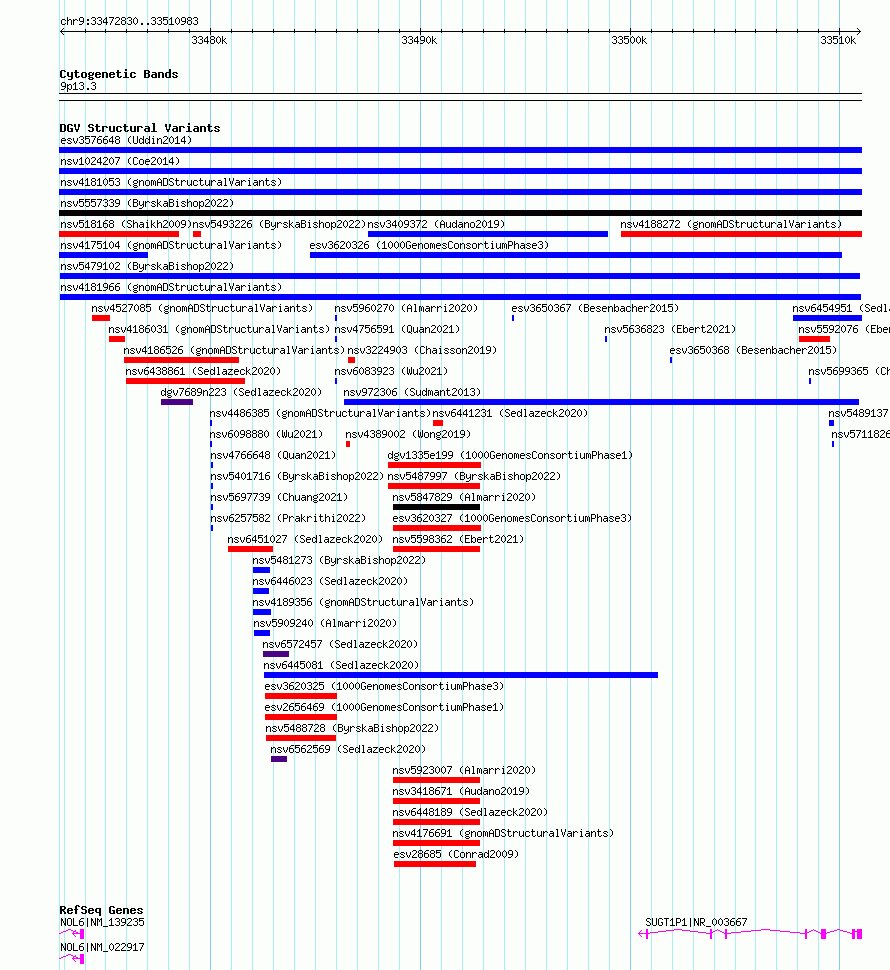This screenshot has height=970, width=890.
Task: Select esv3650367 (Besenbacher2015) label
Action: [595, 309]
